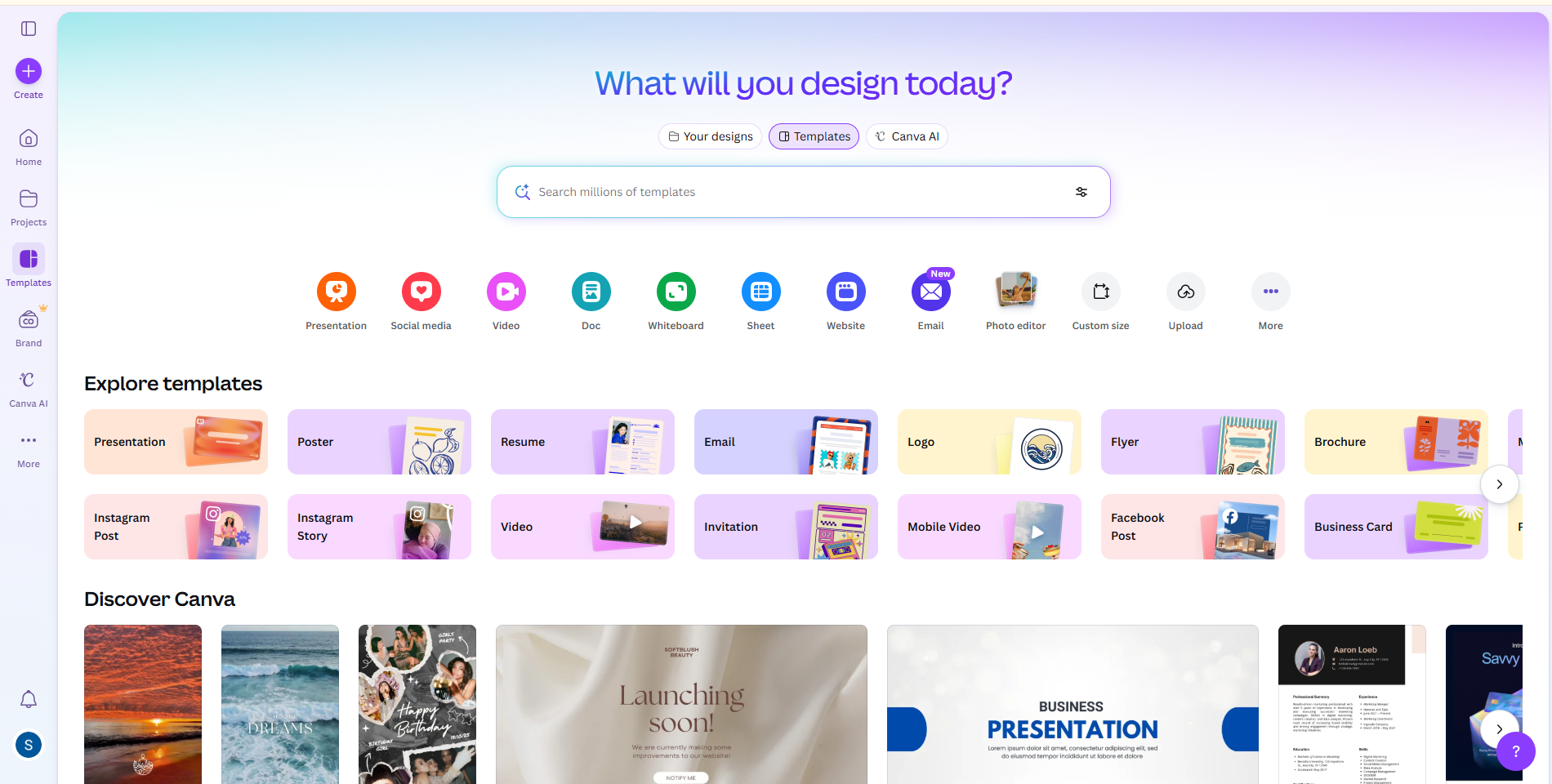The image size is (1552, 784).
Task: Open the Instagram Story template category
Action: pyautogui.click(x=379, y=527)
